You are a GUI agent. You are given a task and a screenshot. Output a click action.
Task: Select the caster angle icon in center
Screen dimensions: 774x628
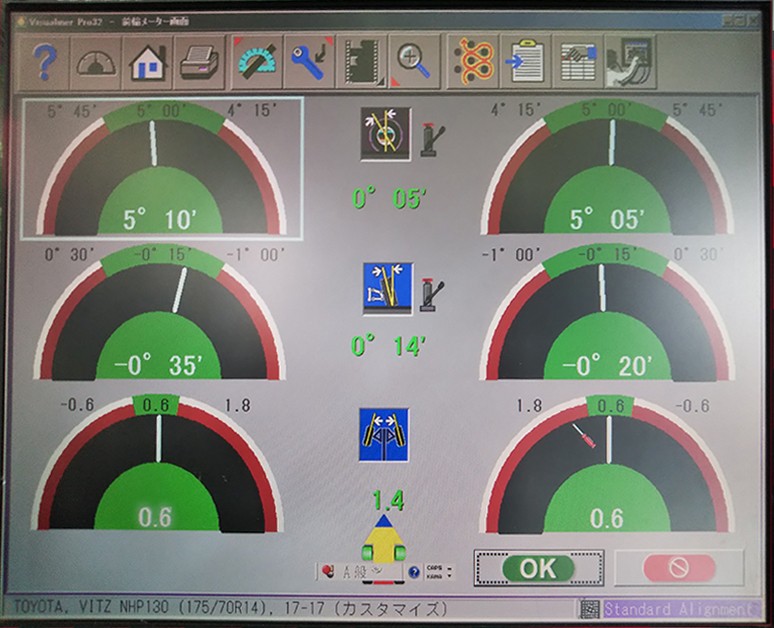(384, 134)
